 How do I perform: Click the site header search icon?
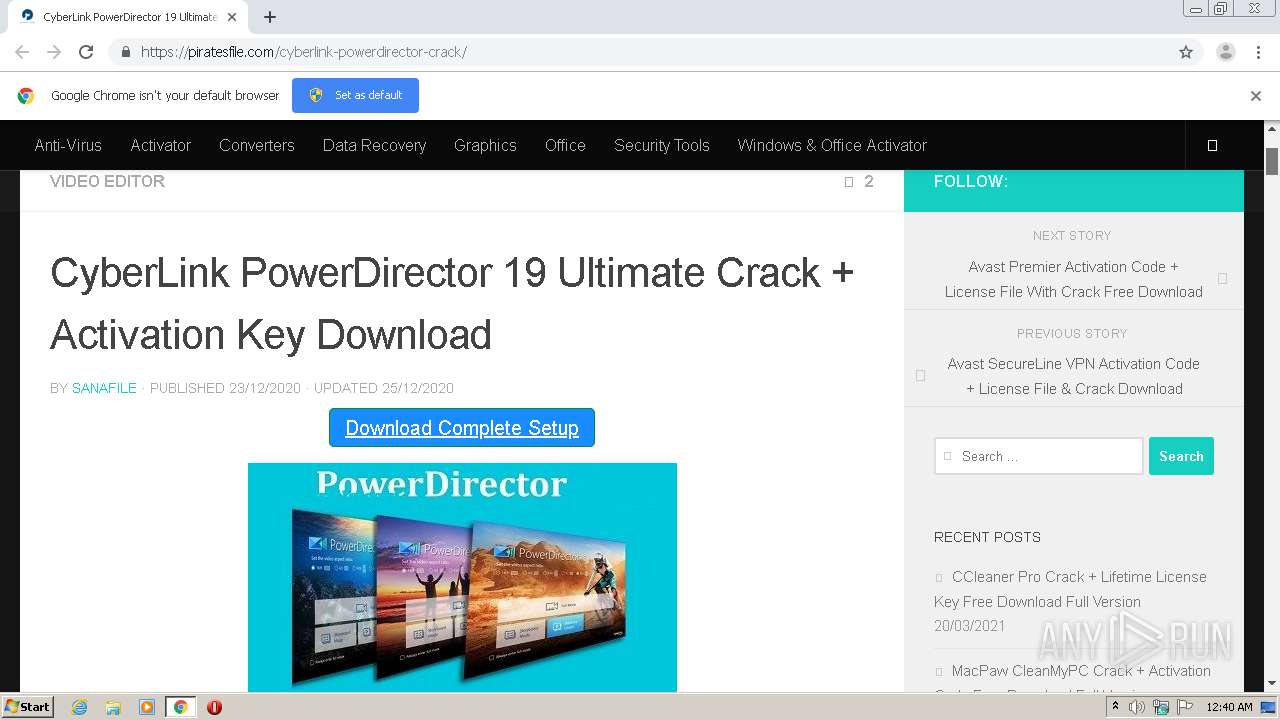(x=1212, y=145)
